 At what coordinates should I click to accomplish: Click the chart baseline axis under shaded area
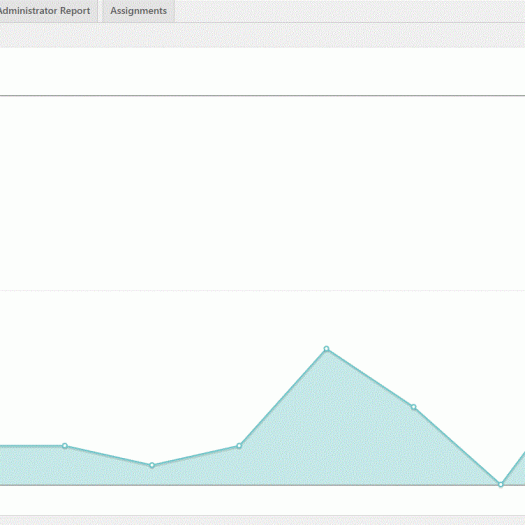point(262,485)
